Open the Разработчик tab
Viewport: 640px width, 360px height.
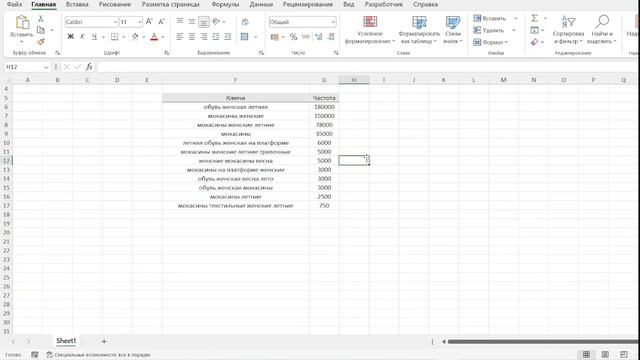[x=384, y=4]
